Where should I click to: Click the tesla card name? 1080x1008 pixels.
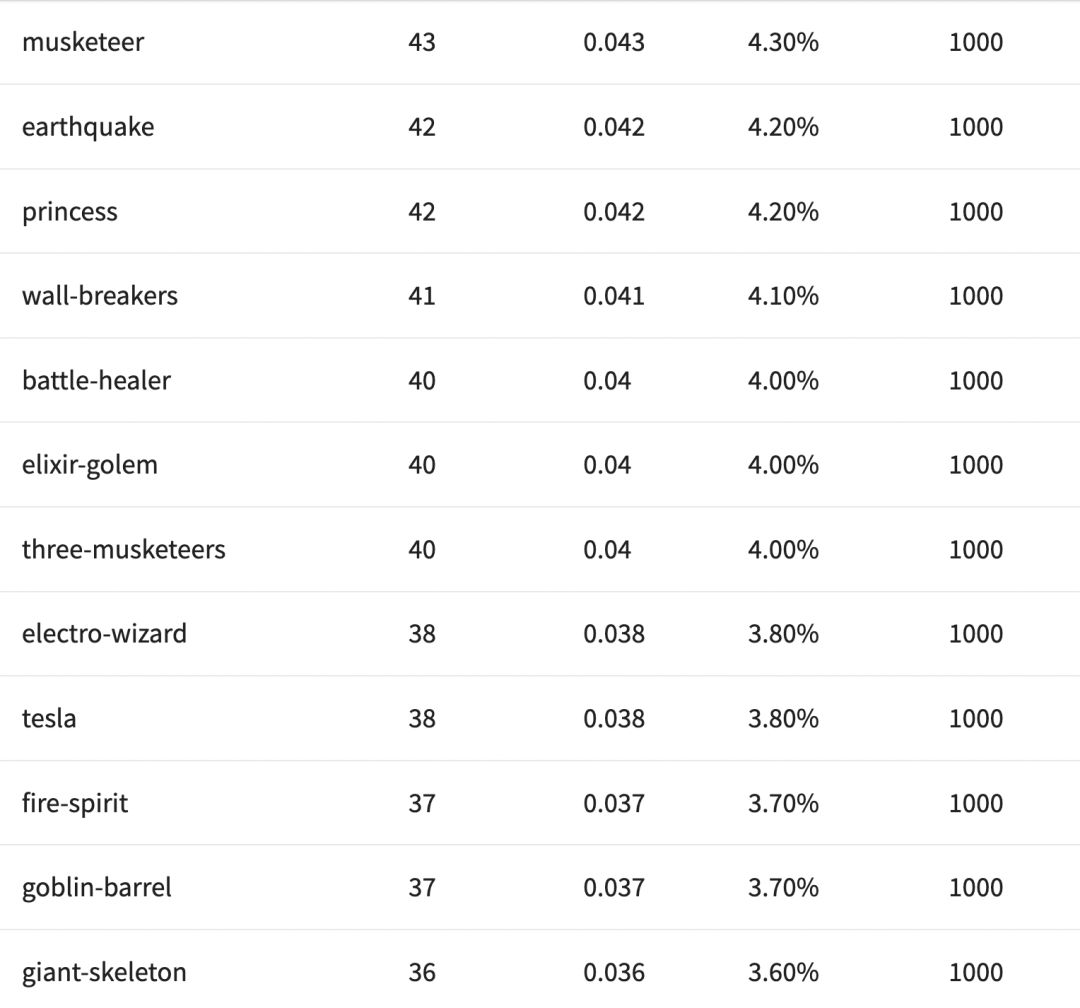pos(49,719)
